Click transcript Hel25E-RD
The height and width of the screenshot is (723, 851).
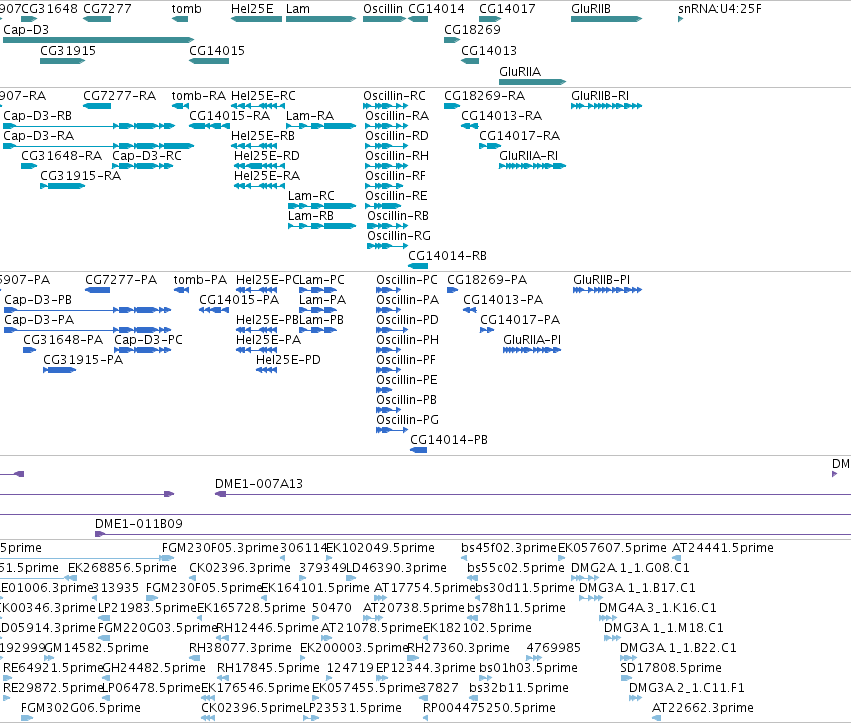pos(266,156)
